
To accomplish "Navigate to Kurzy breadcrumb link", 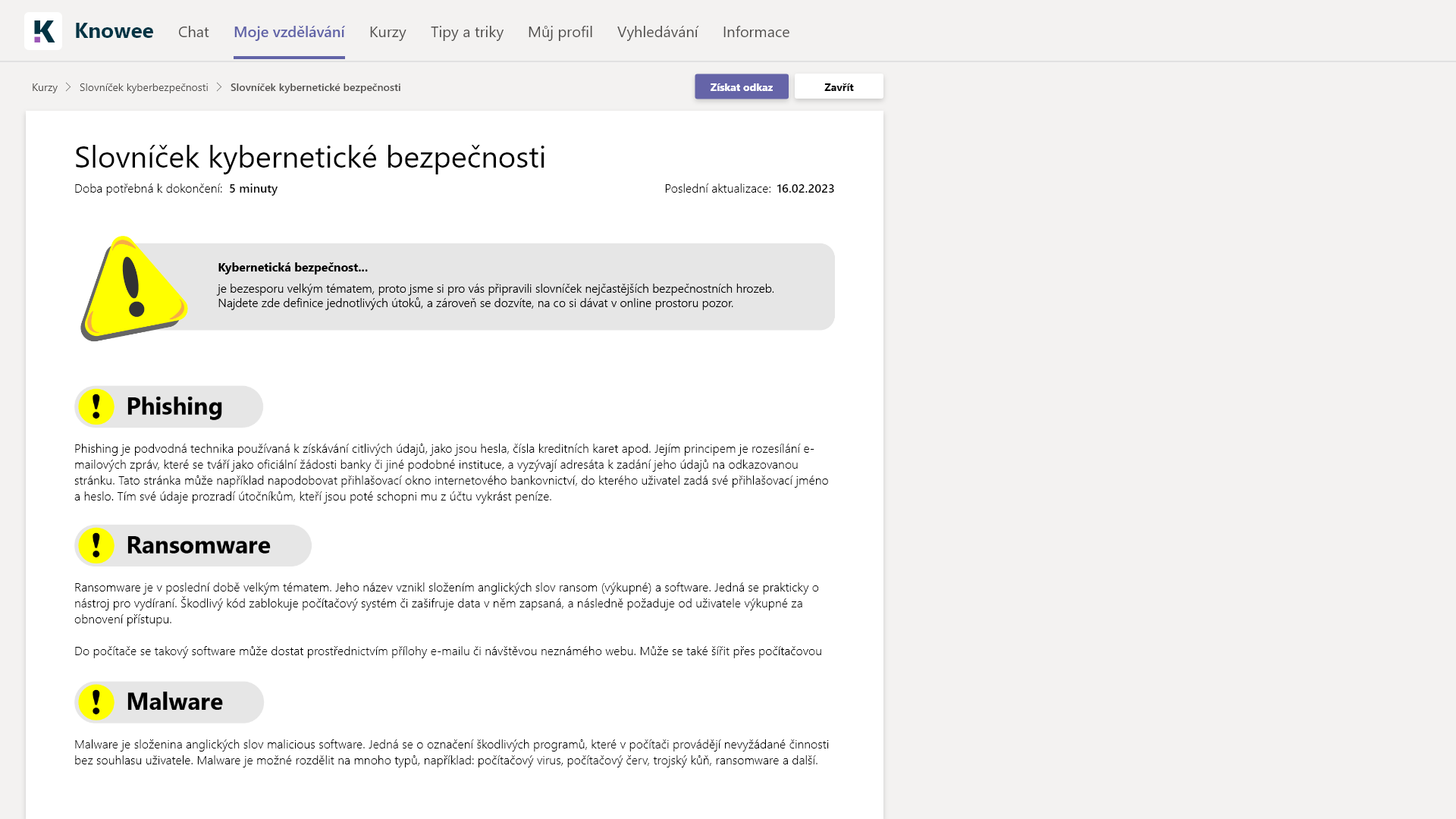I will click(45, 87).
